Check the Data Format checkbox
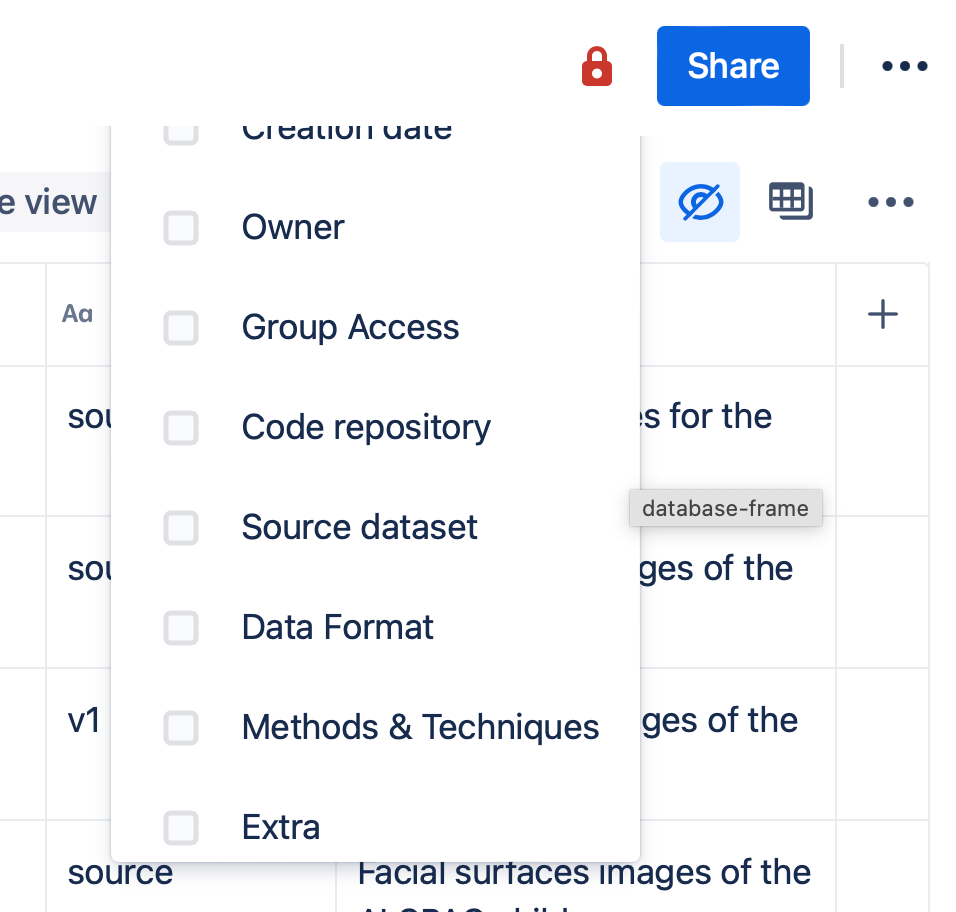The image size is (956, 912). [181, 628]
